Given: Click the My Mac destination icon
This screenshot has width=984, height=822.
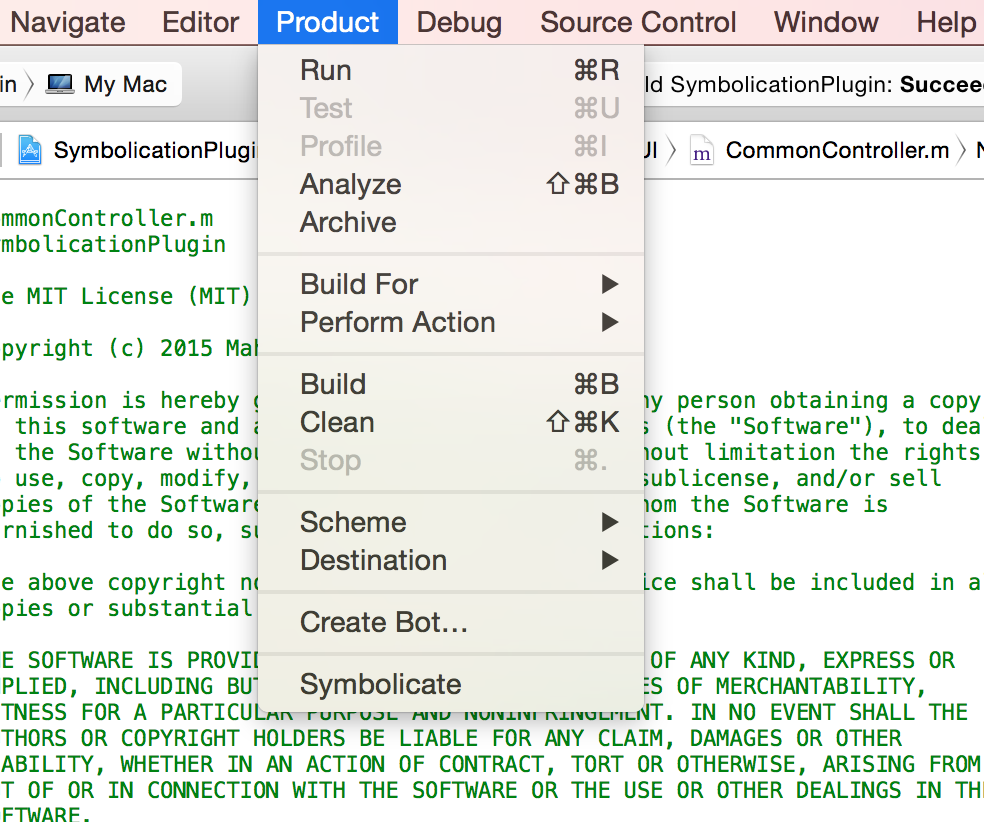Looking at the screenshot, I should coord(60,84).
